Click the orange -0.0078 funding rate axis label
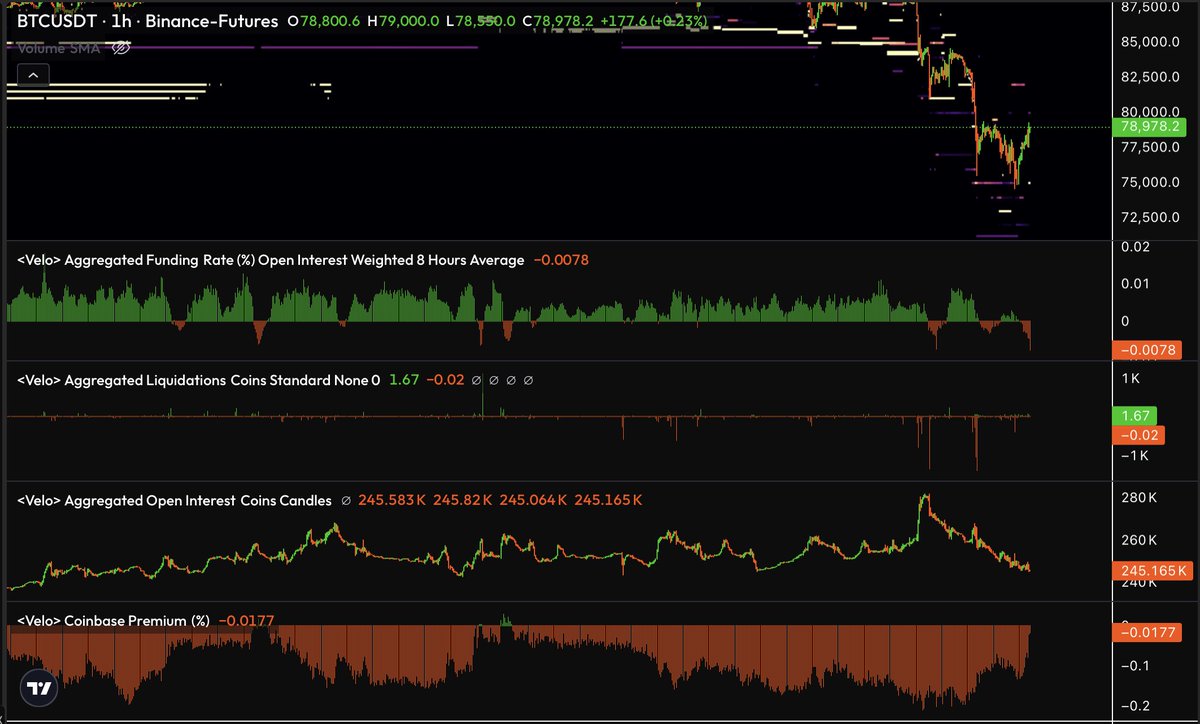1200x724 pixels. (x=1147, y=350)
